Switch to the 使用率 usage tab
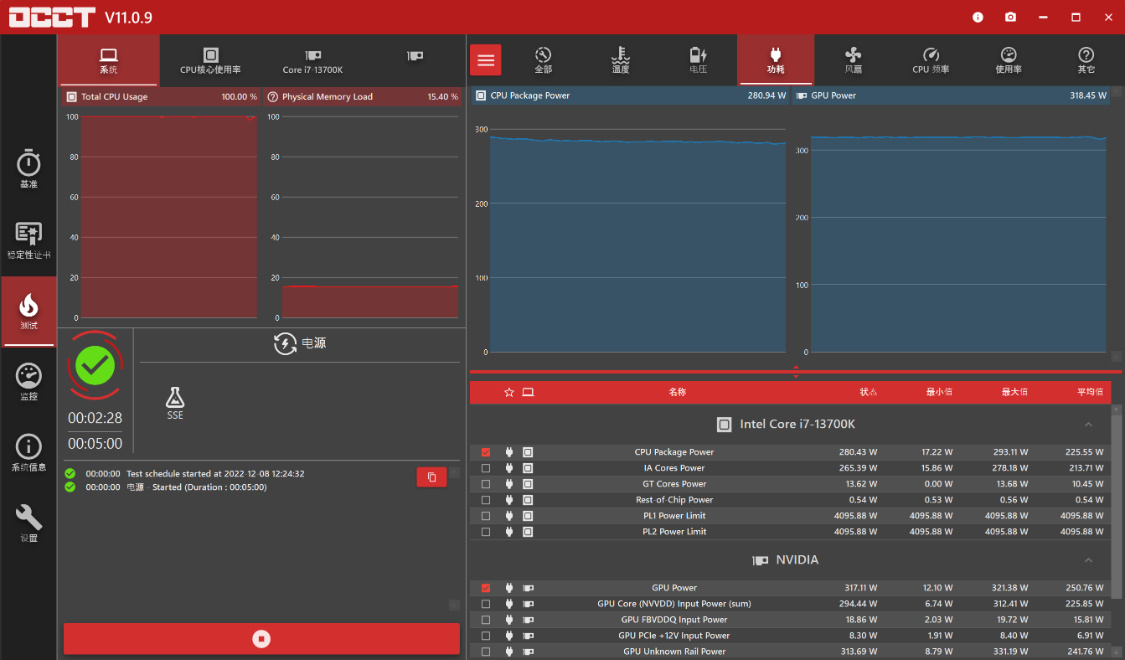The width and height of the screenshot is (1125, 660). (1008, 60)
